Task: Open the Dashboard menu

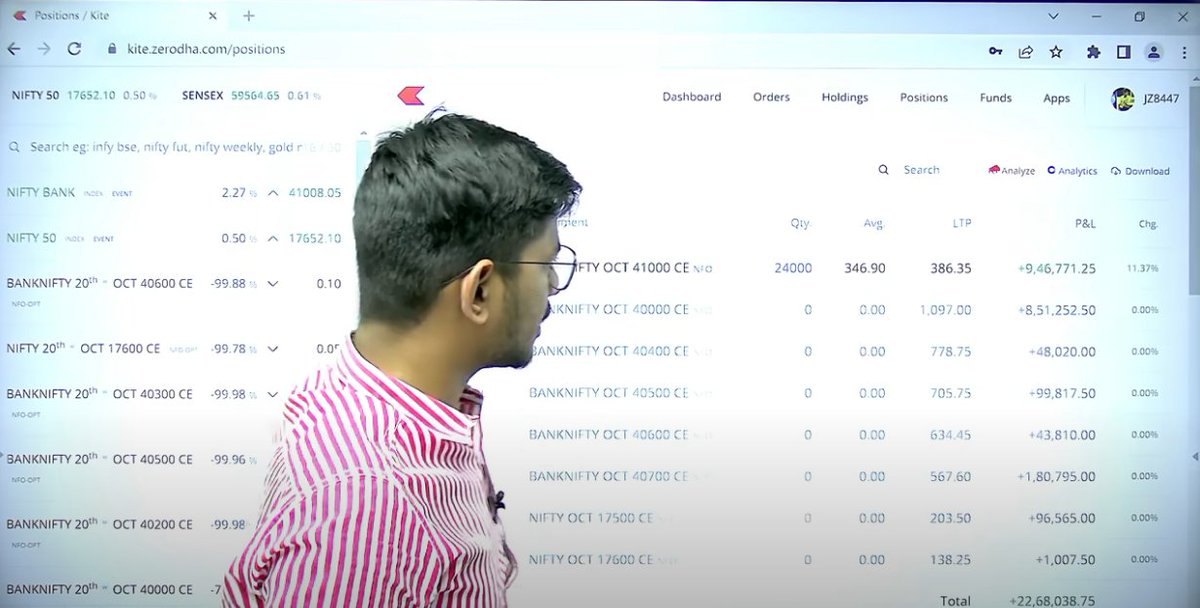Action: [x=692, y=97]
